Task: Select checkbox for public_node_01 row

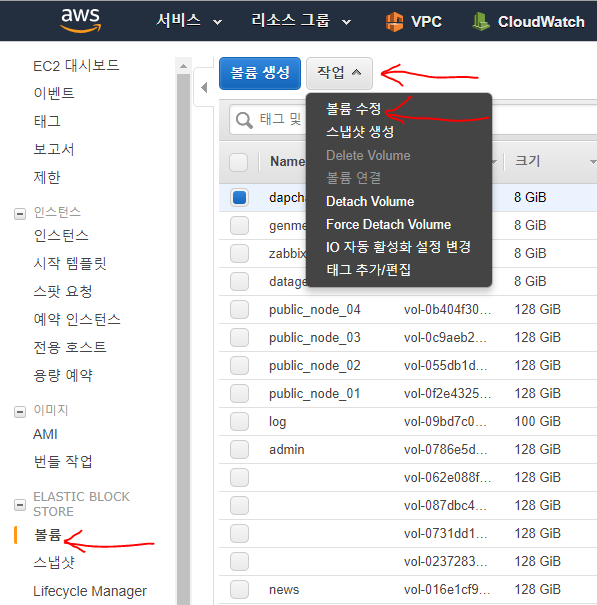Action: point(239,394)
